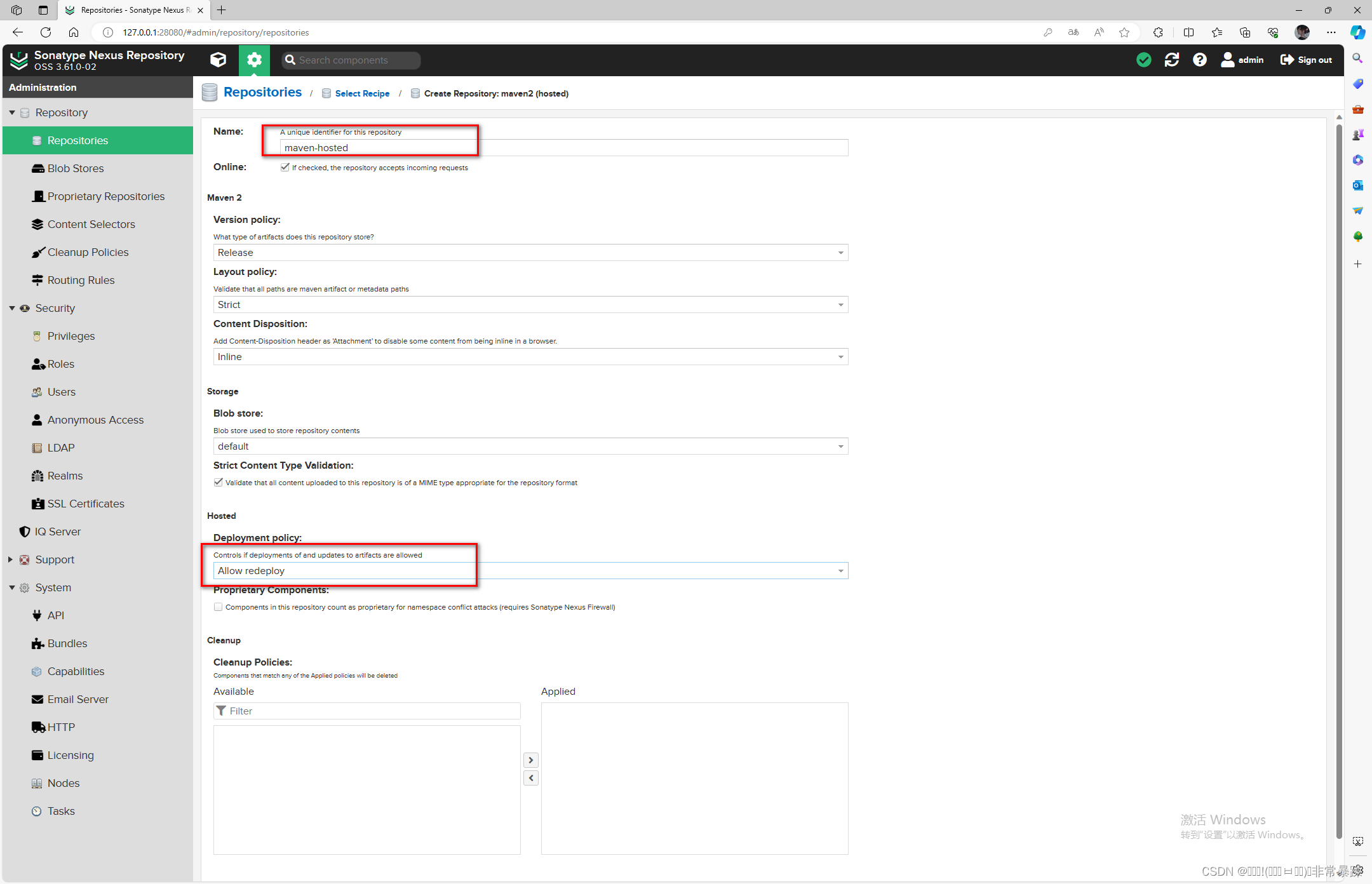The height and width of the screenshot is (884, 1372).
Task: Click the admin user account icon
Action: click(1242, 60)
